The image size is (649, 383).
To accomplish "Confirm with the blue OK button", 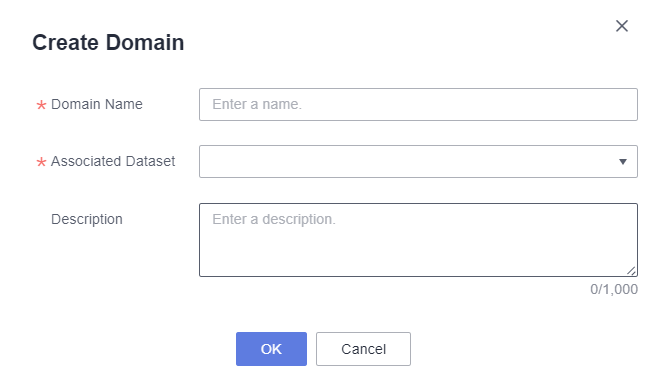I will [x=271, y=349].
